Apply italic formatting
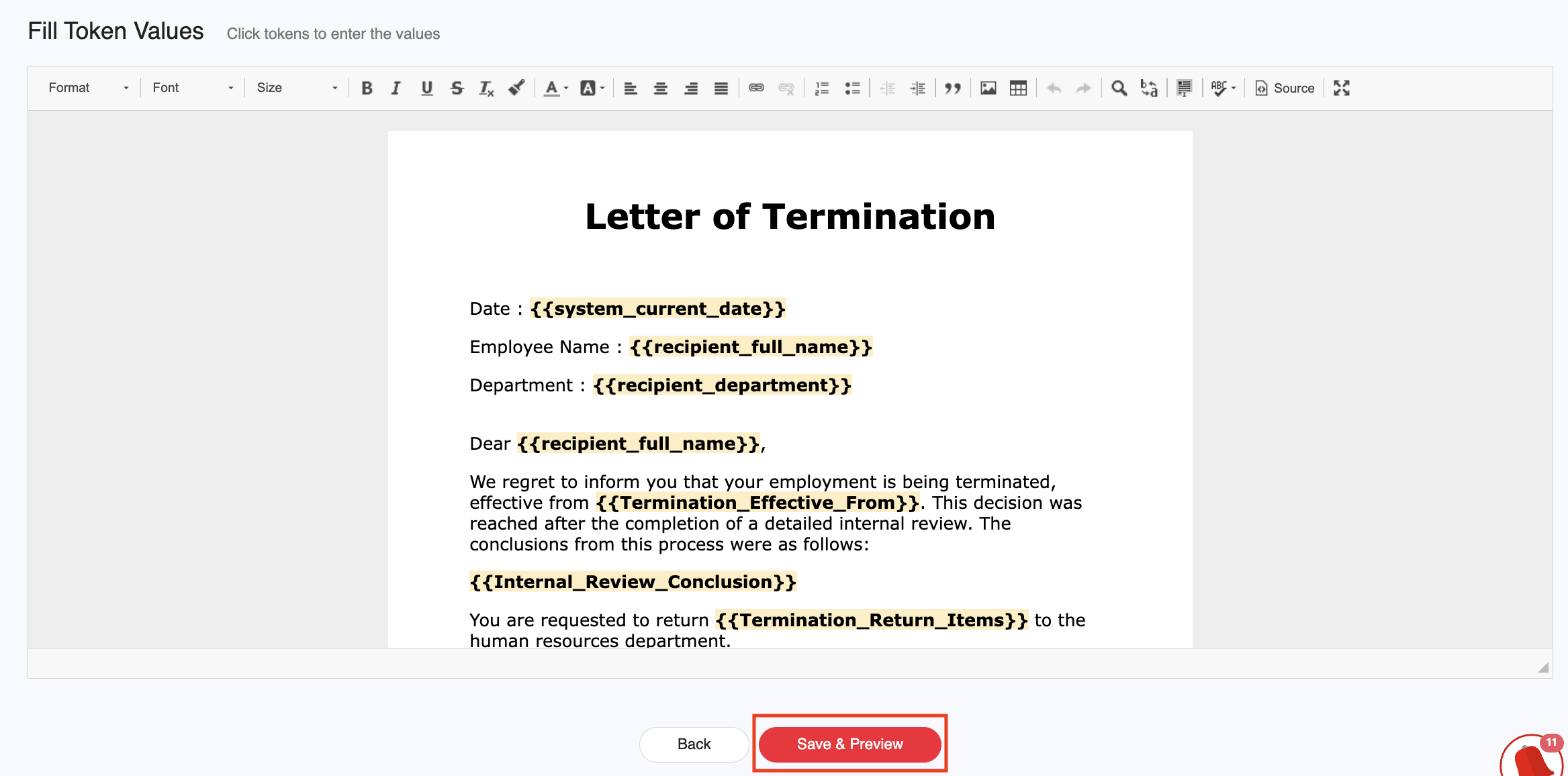 coord(396,88)
